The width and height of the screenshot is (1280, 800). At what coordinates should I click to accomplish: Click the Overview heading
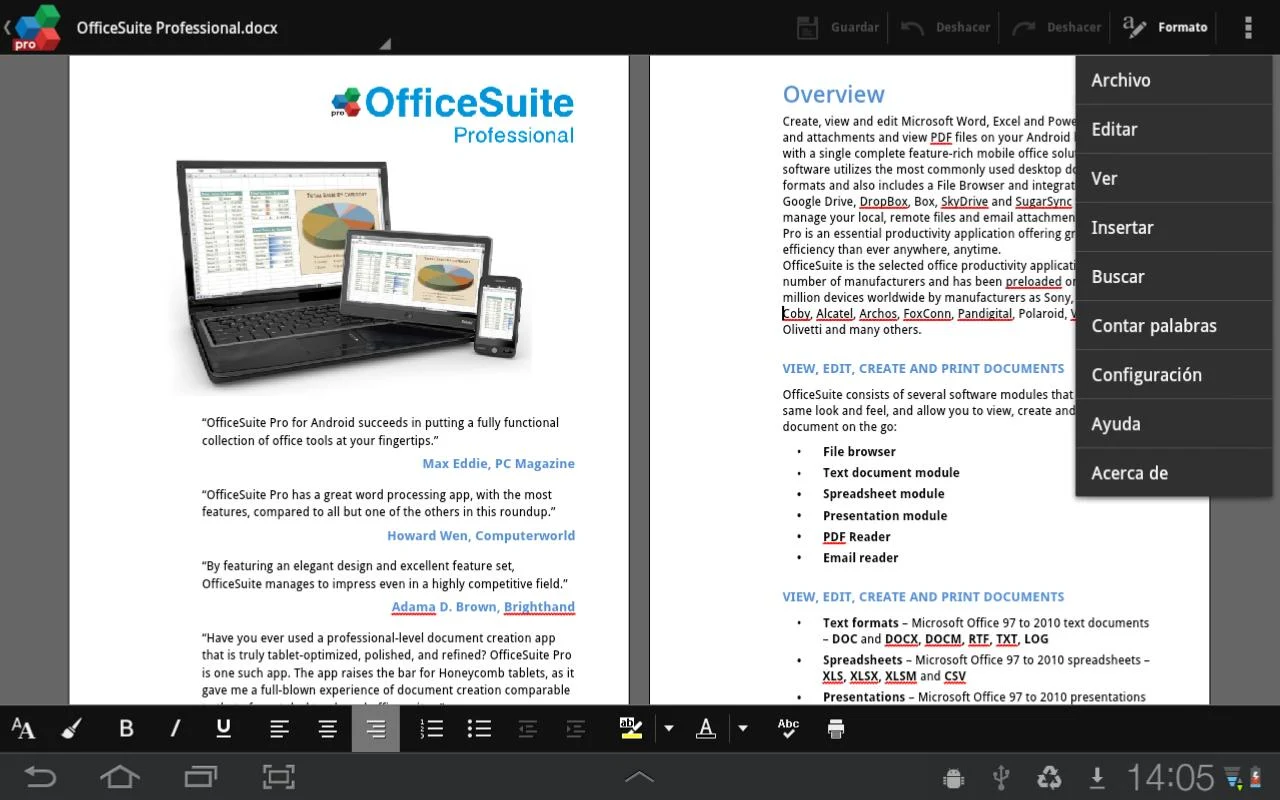(x=833, y=94)
